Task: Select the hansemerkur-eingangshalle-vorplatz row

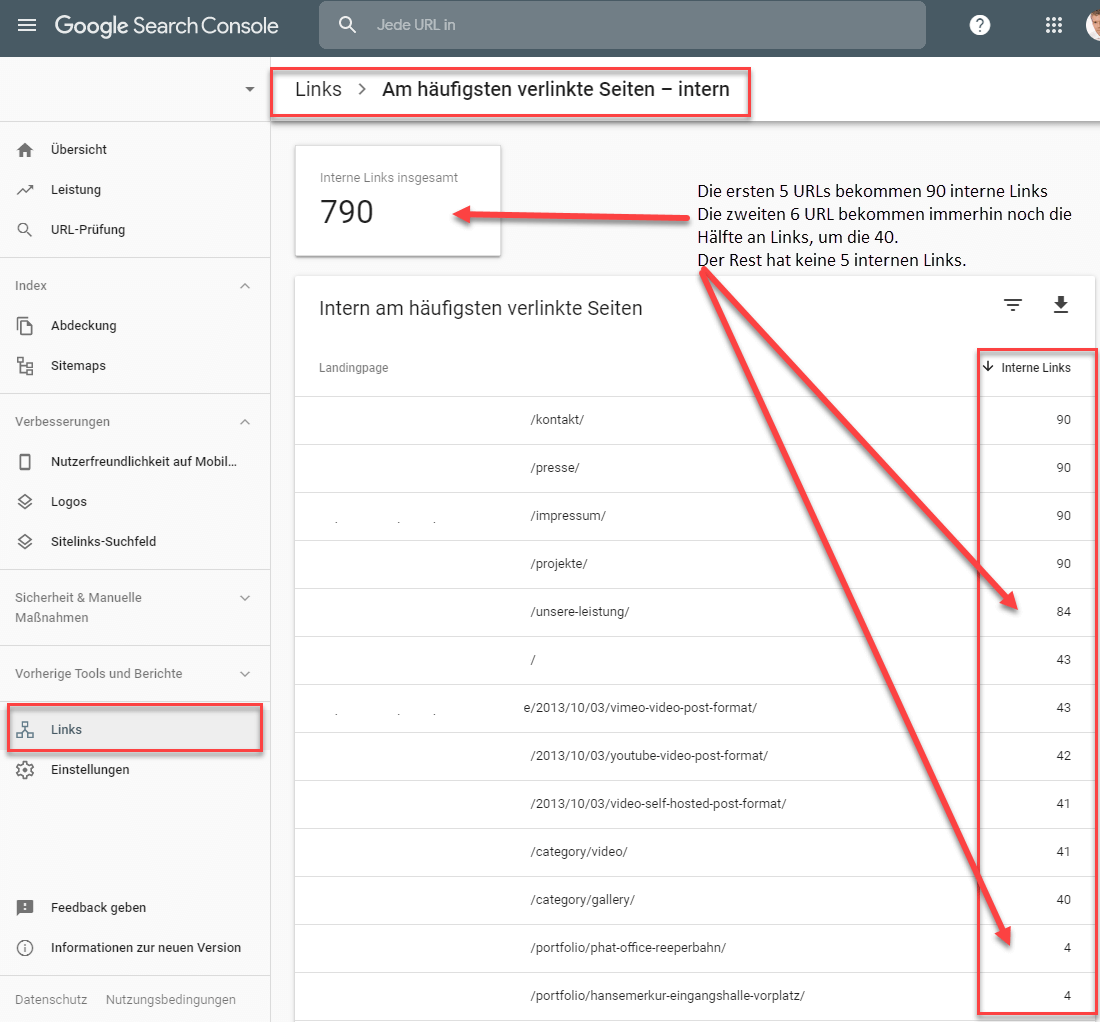Action: pos(695,996)
